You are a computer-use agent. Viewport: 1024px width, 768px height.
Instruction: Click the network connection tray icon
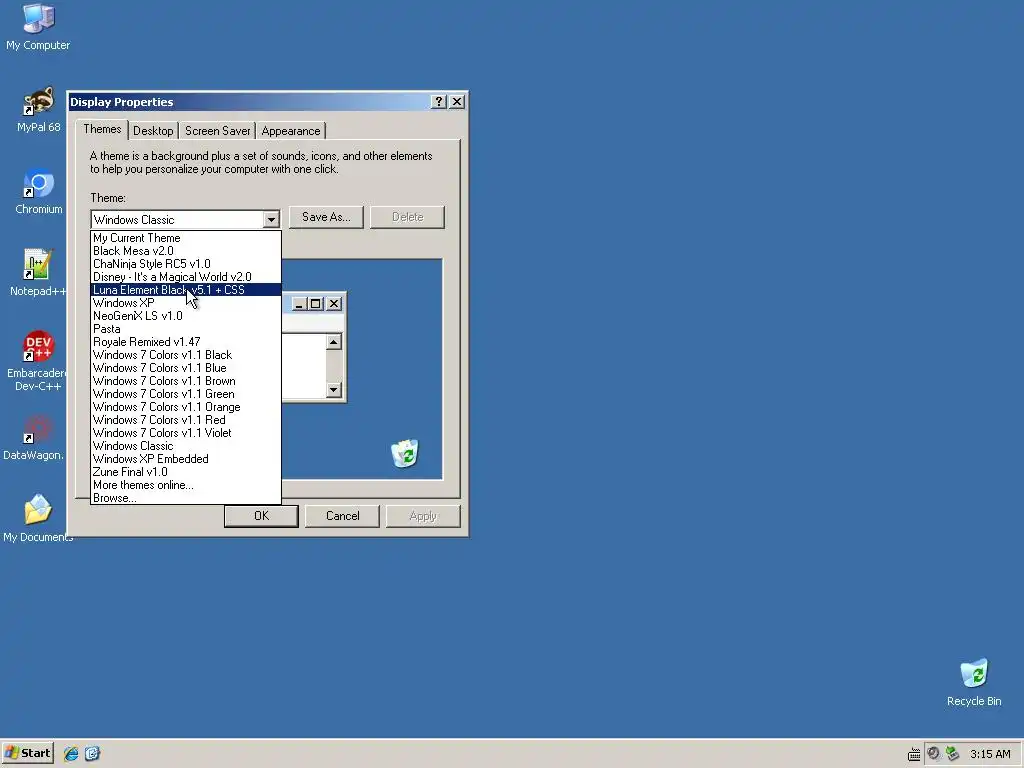pyautogui.click(x=952, y=754)
